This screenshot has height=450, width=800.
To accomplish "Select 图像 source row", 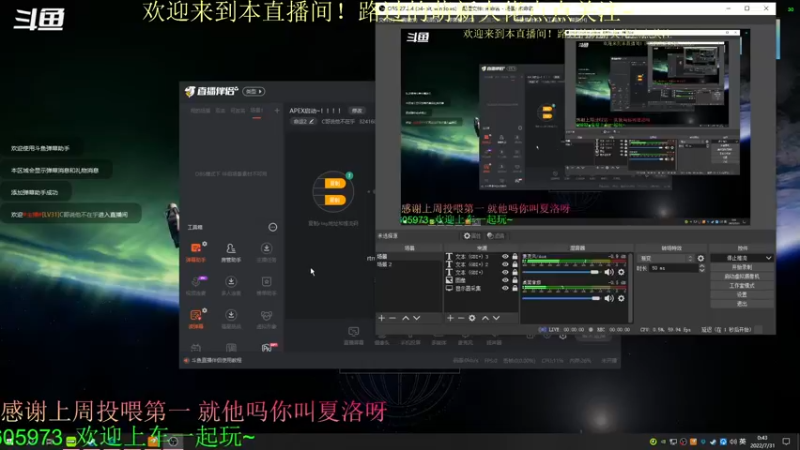I will tap(481, 281).
